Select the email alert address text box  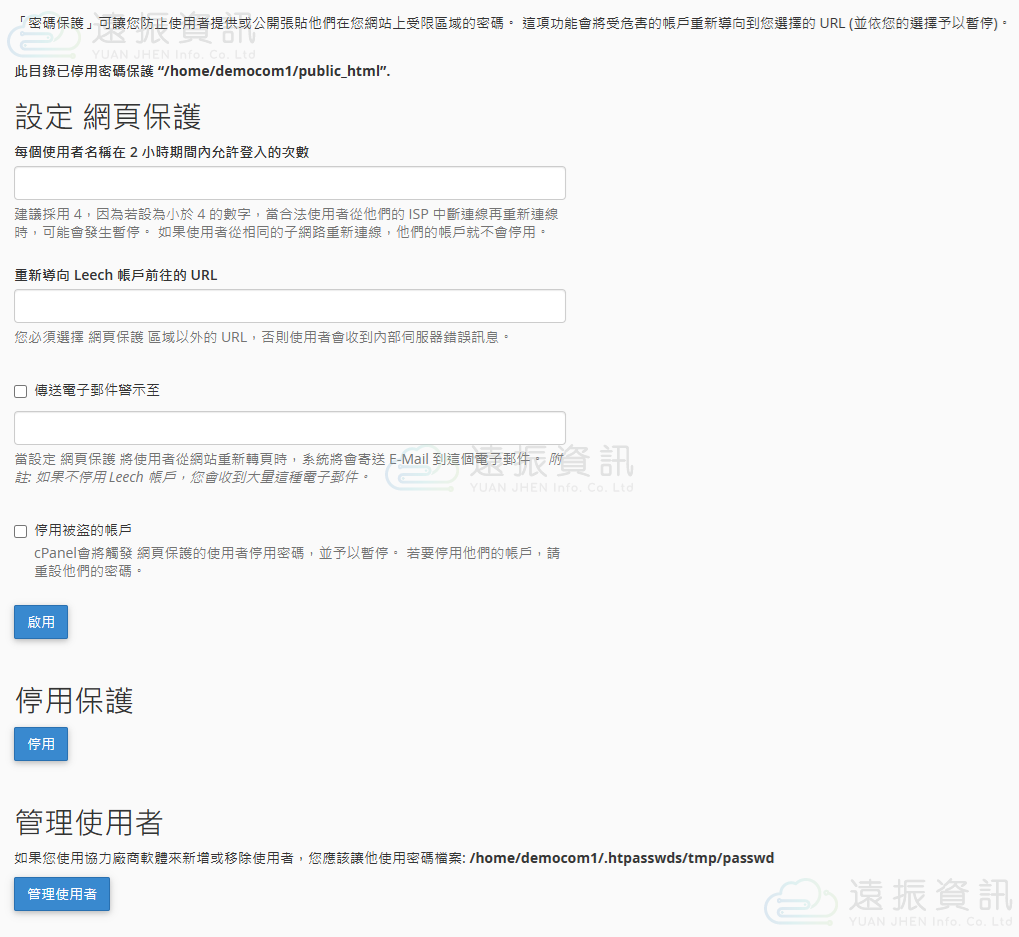[x=290, y=428]
